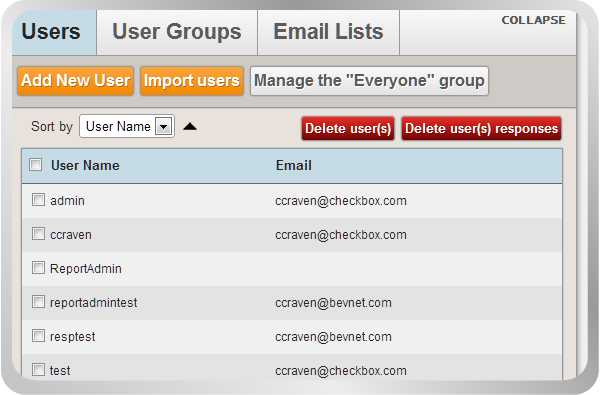This screenshot has height=395, width=600.
Task: Check the test user checkbox
Action: point(38,370)
